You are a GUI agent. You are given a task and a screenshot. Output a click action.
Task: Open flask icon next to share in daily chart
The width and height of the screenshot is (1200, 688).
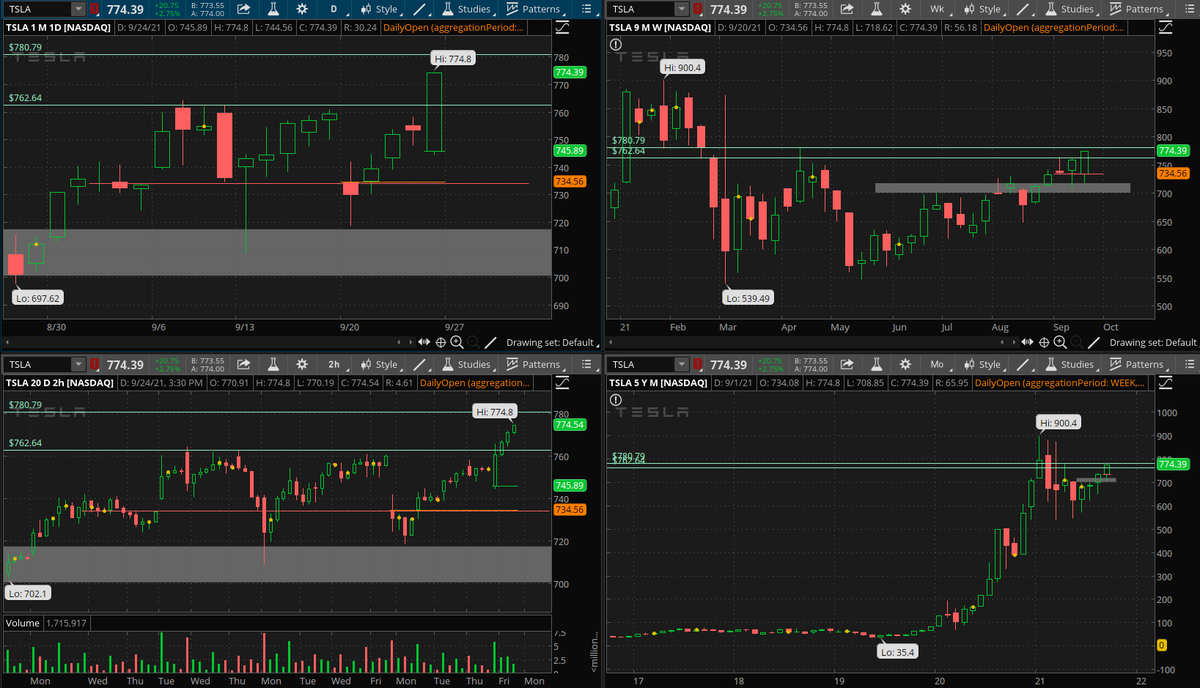tap(271, 8)
